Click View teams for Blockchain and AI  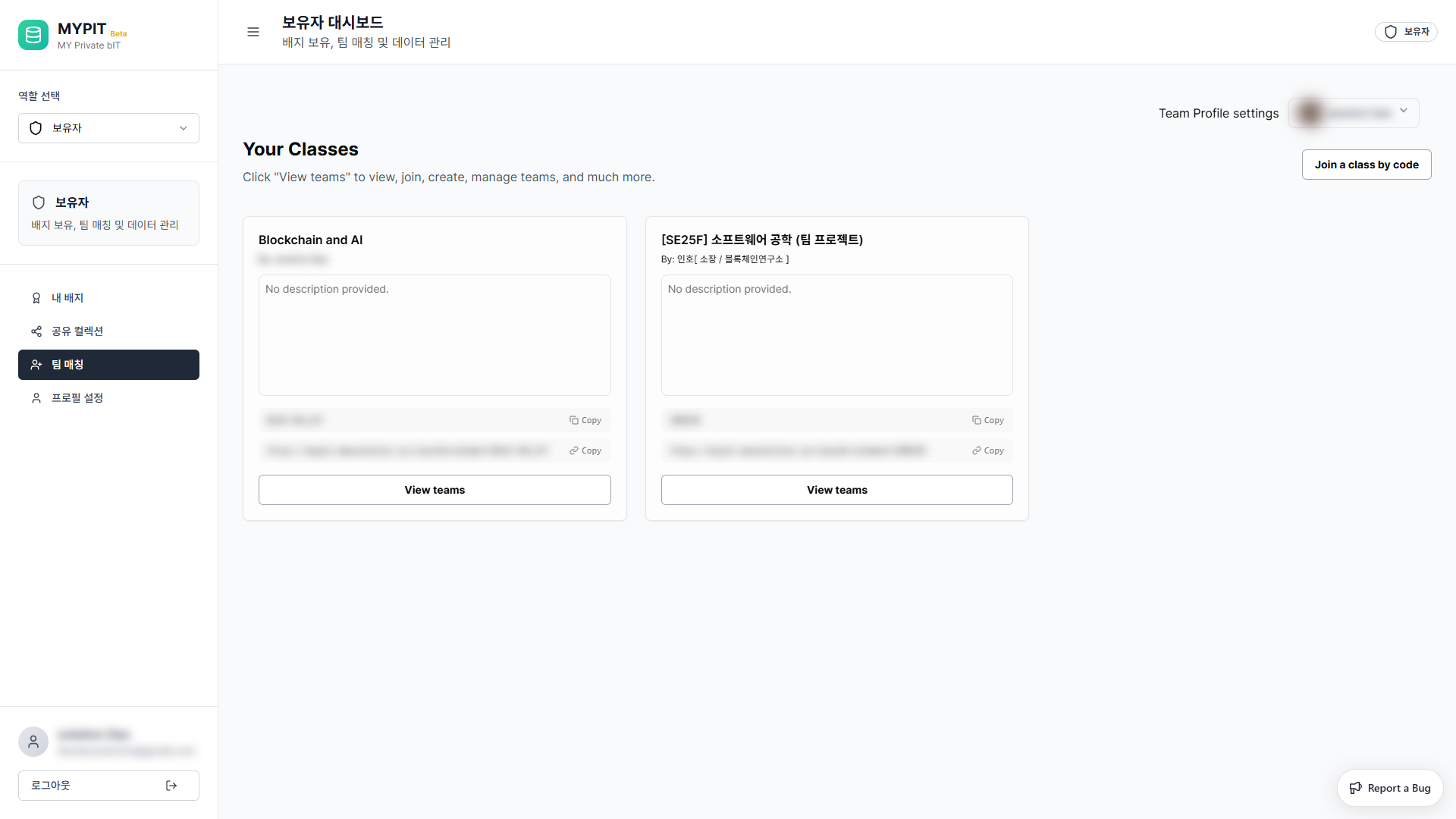434,489
